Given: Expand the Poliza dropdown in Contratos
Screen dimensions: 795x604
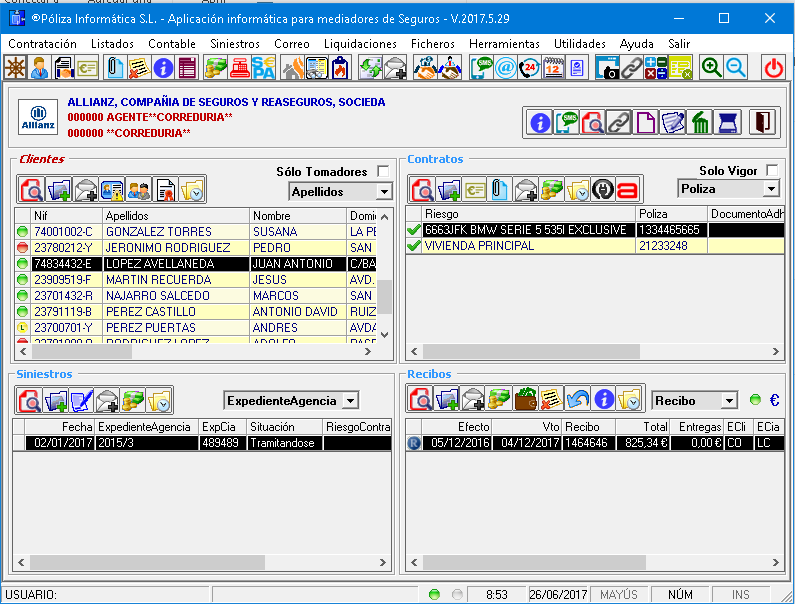Looking at the screenshot, I should click(771, 189).
